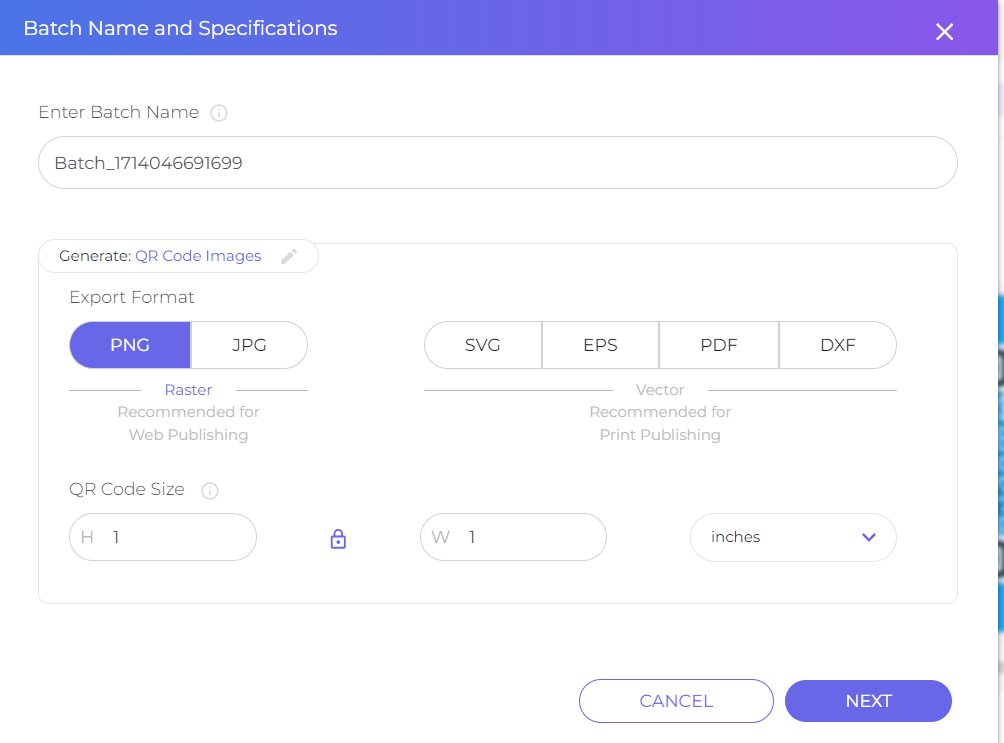Screen dimensions: 1004x743
Task: Close the Batch Name and Specifications dialog
Action: click(944, 31)
